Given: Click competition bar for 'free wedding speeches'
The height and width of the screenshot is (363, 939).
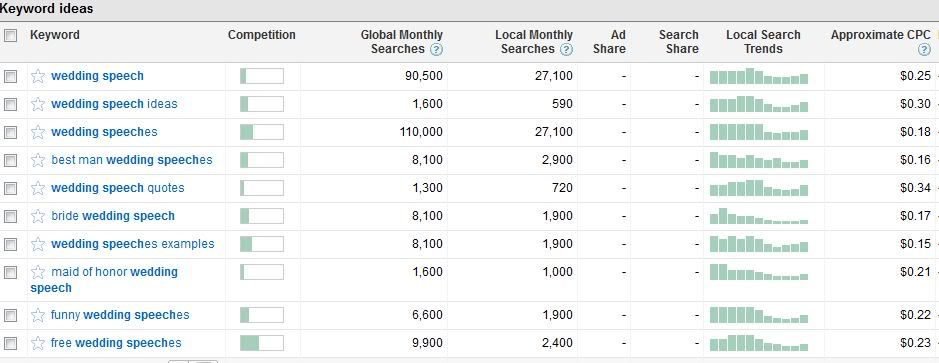Looking at the screenshot, I should 262,343.
